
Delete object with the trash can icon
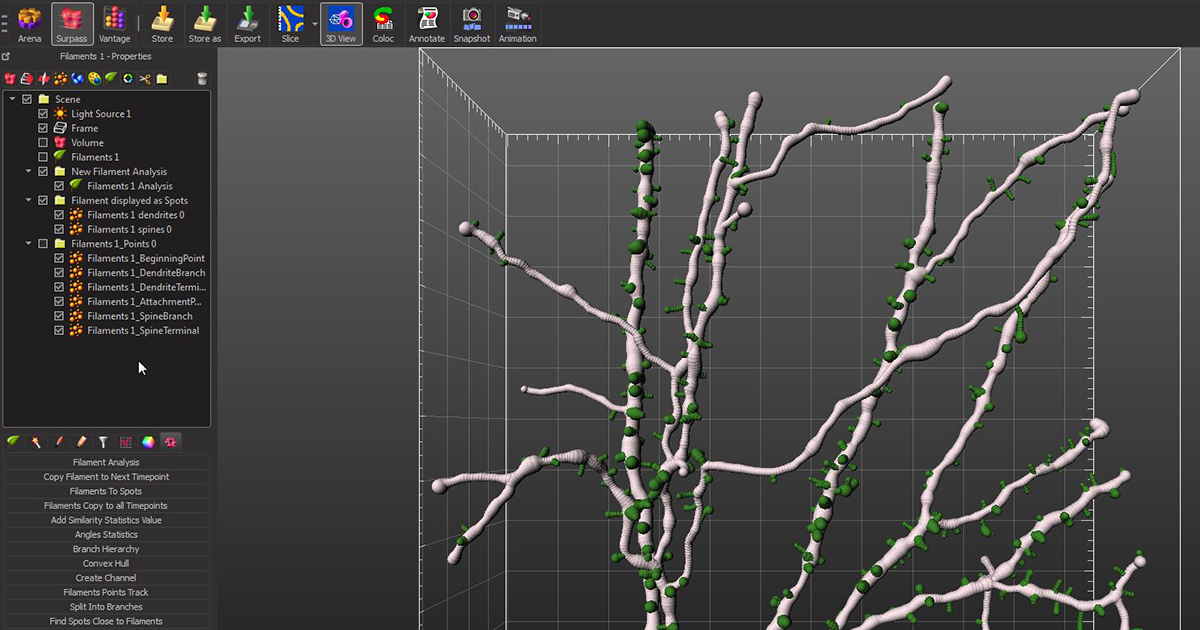pyautogui.click(x=202, y=78)
